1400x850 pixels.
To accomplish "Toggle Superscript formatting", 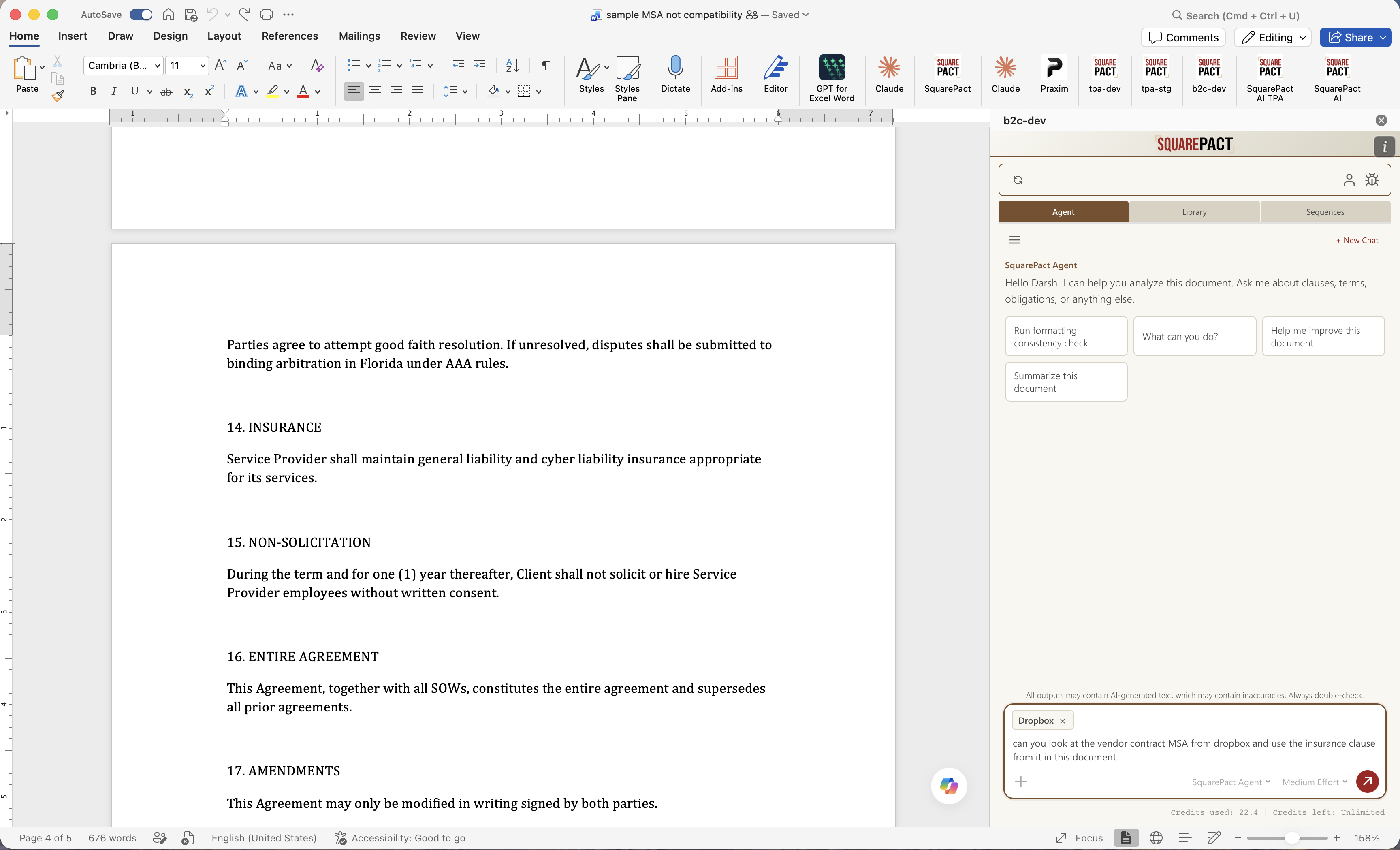I will [210, 91].
